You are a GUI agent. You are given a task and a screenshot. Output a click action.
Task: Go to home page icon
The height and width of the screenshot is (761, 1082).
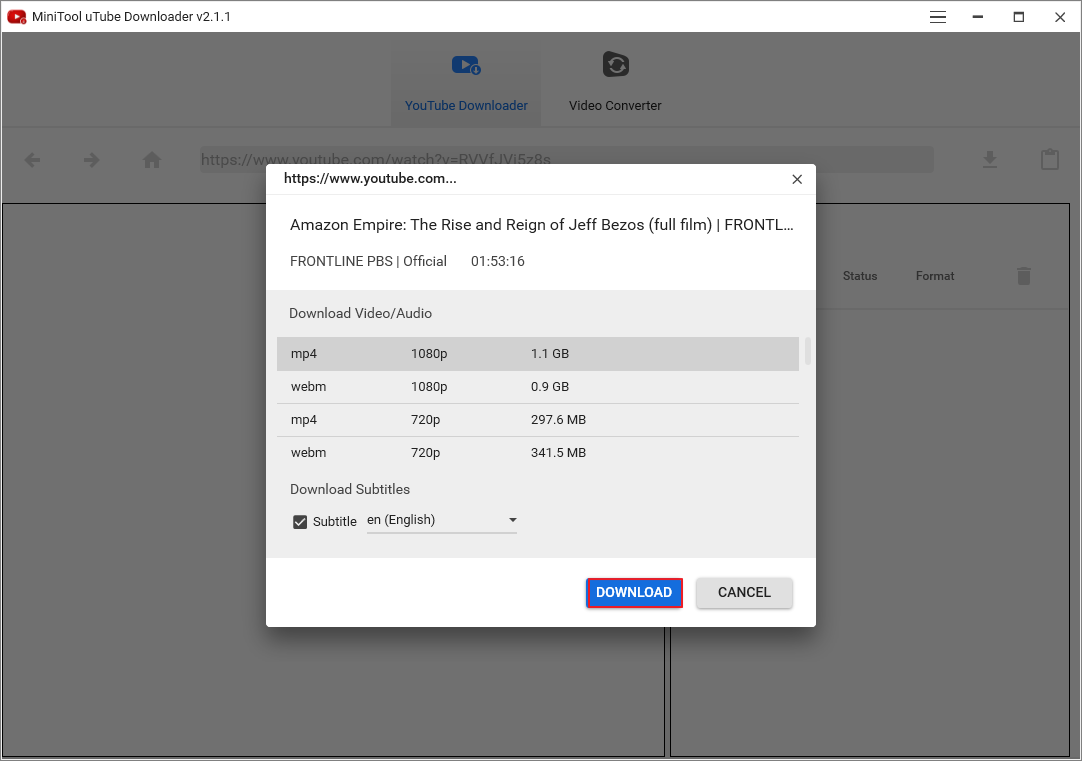click(x=152, y=160)
